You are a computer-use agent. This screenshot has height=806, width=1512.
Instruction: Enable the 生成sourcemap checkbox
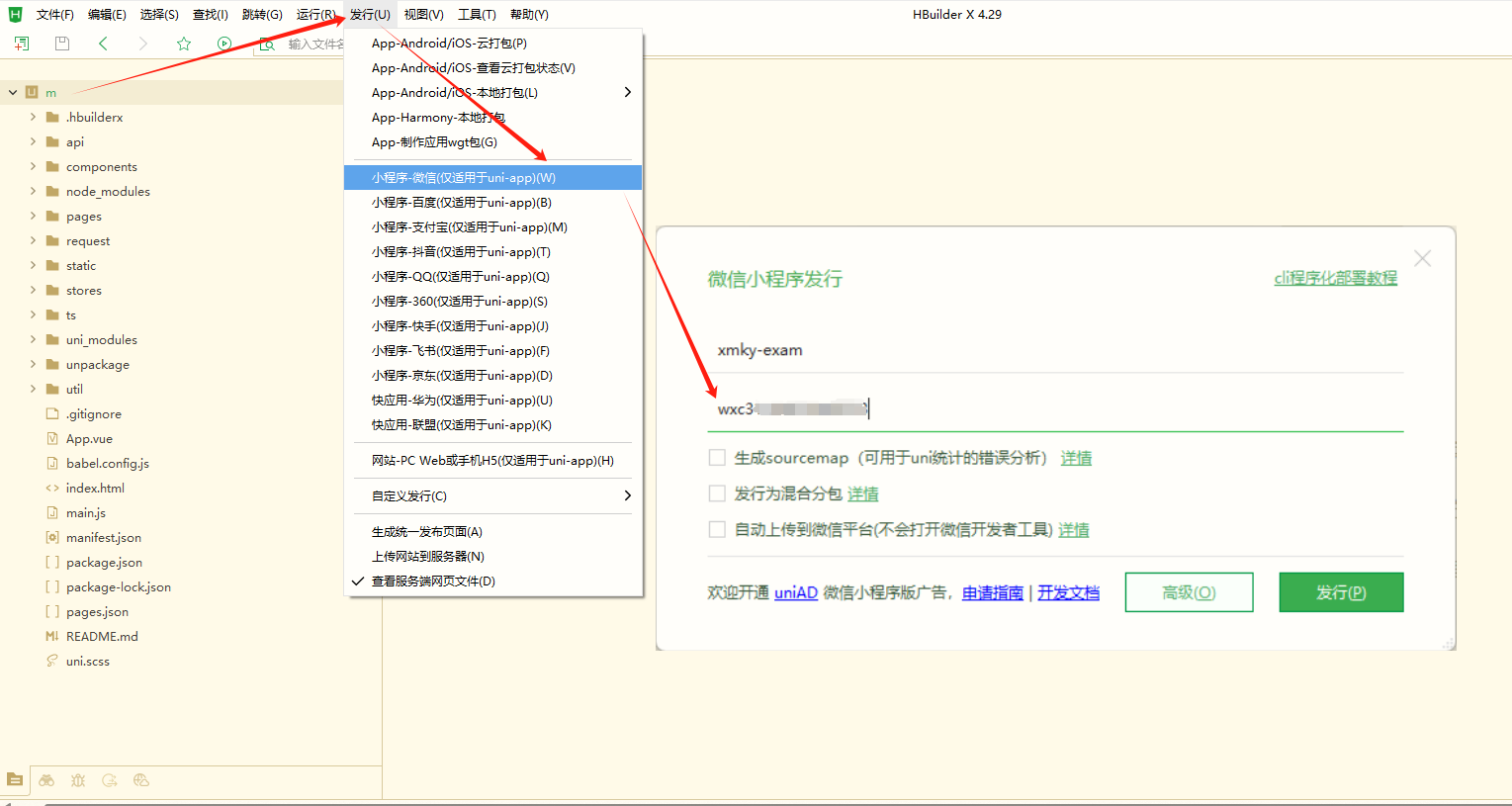pos(717,458)
